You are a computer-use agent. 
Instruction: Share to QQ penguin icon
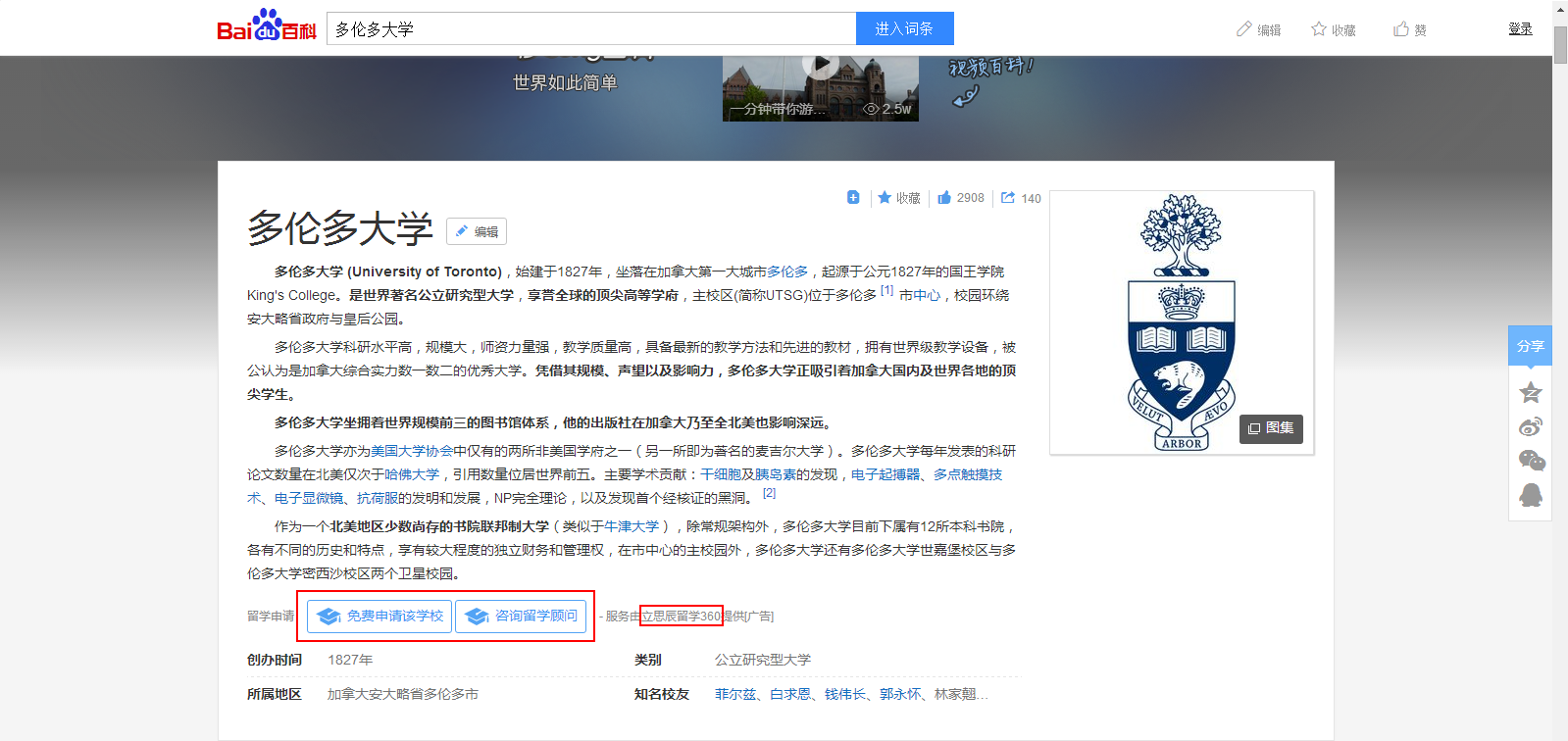(1531, 495)
